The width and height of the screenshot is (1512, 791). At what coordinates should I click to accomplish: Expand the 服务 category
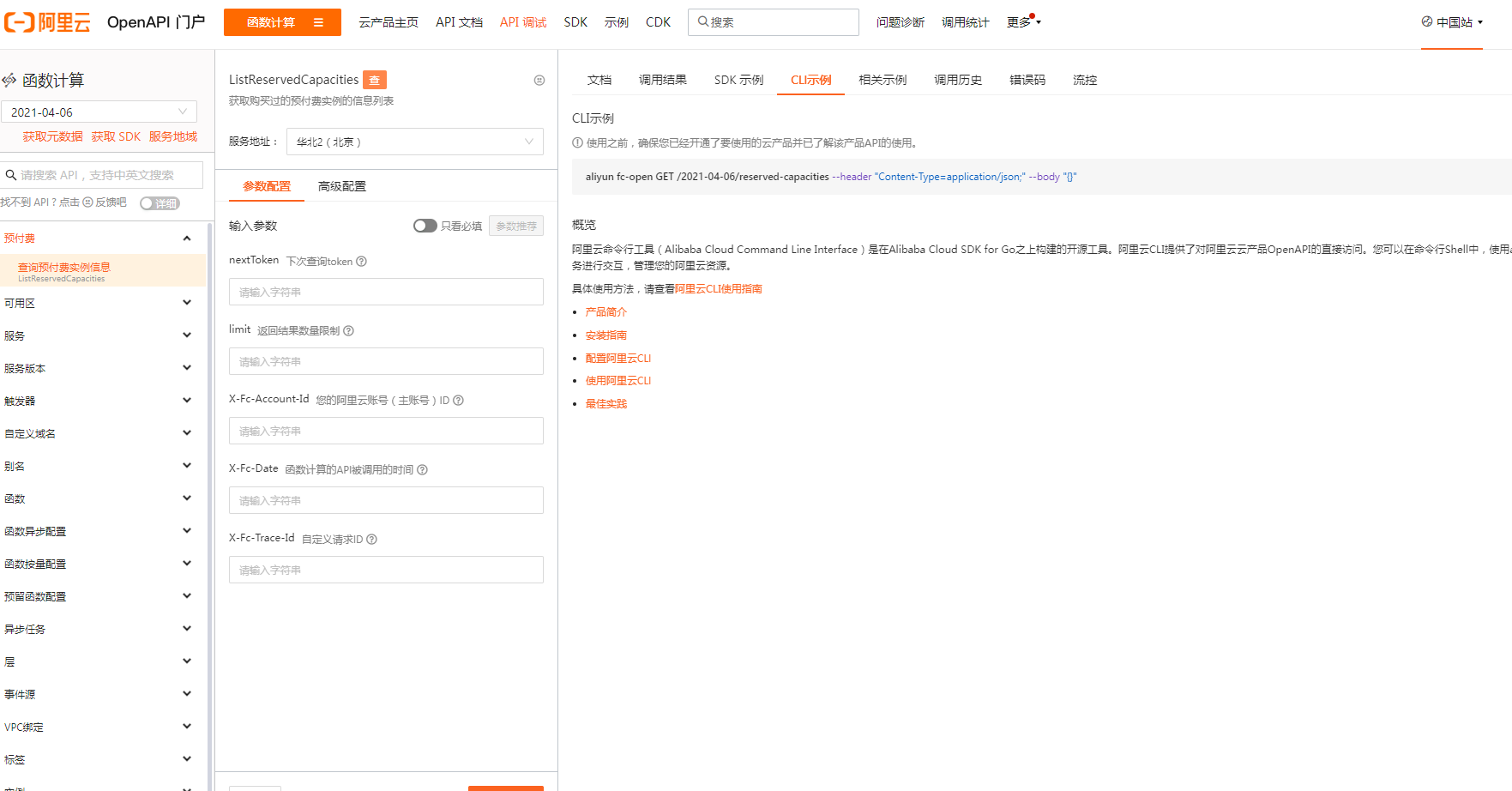[x=187, y=335]
